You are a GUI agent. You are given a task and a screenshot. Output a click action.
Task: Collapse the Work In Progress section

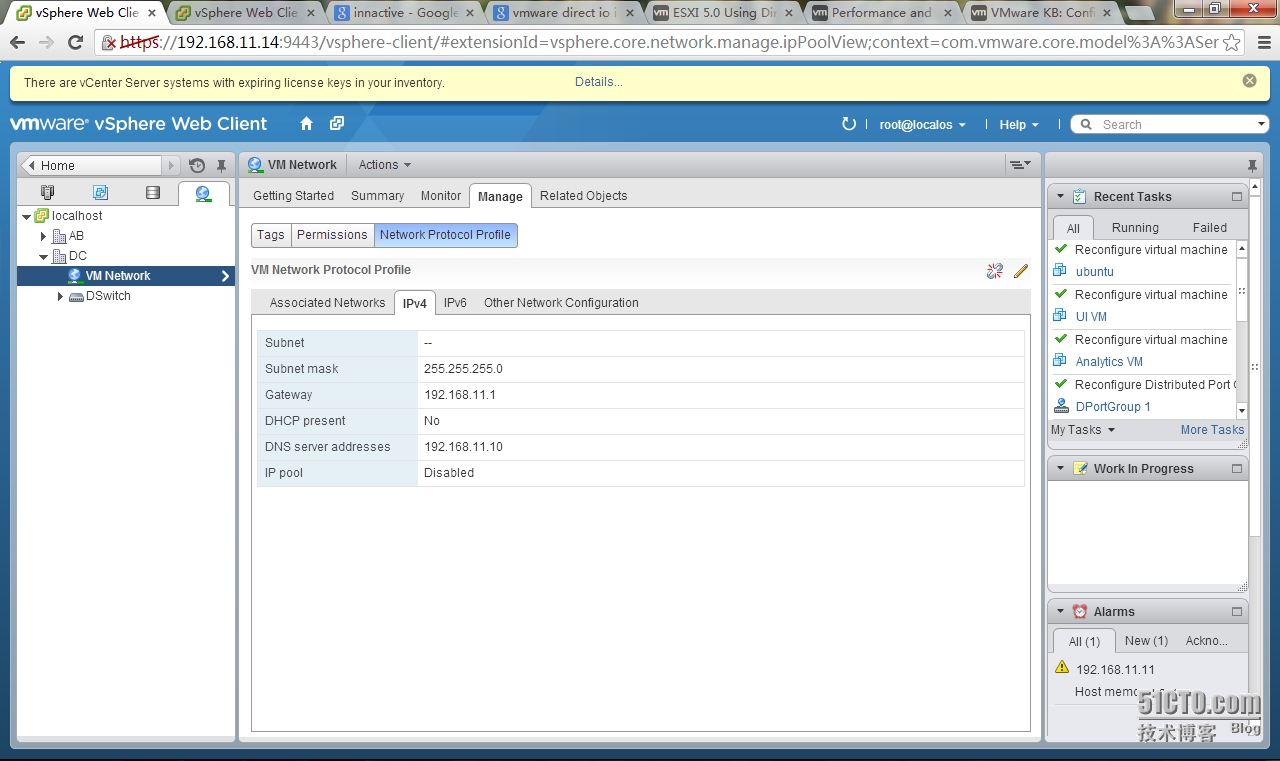[x=1061, y=469]
